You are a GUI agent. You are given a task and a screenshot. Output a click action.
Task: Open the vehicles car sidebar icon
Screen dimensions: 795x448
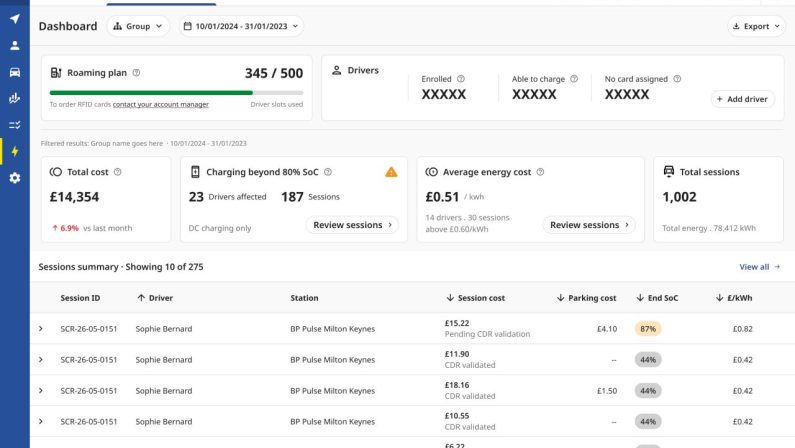[15, 72]
